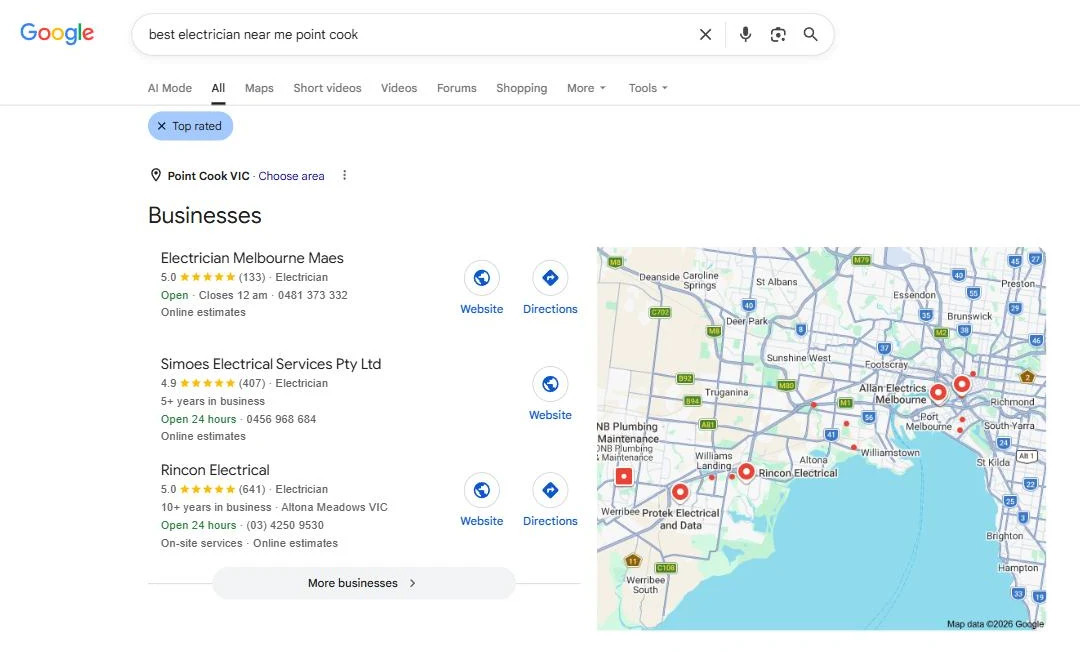Open Simoes Electrical Services website globe icon
The width and height of the screenshot is (1080, 652).
coord(550,383)
